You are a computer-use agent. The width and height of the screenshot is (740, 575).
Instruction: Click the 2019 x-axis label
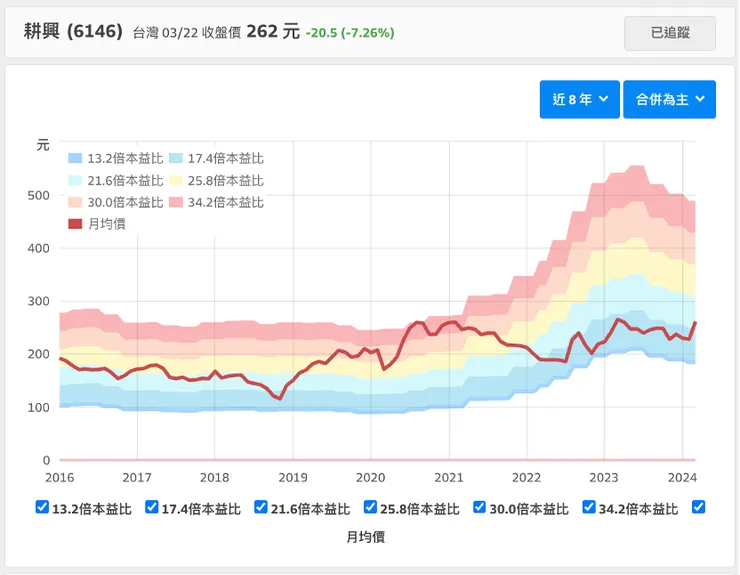click(293, 478)
